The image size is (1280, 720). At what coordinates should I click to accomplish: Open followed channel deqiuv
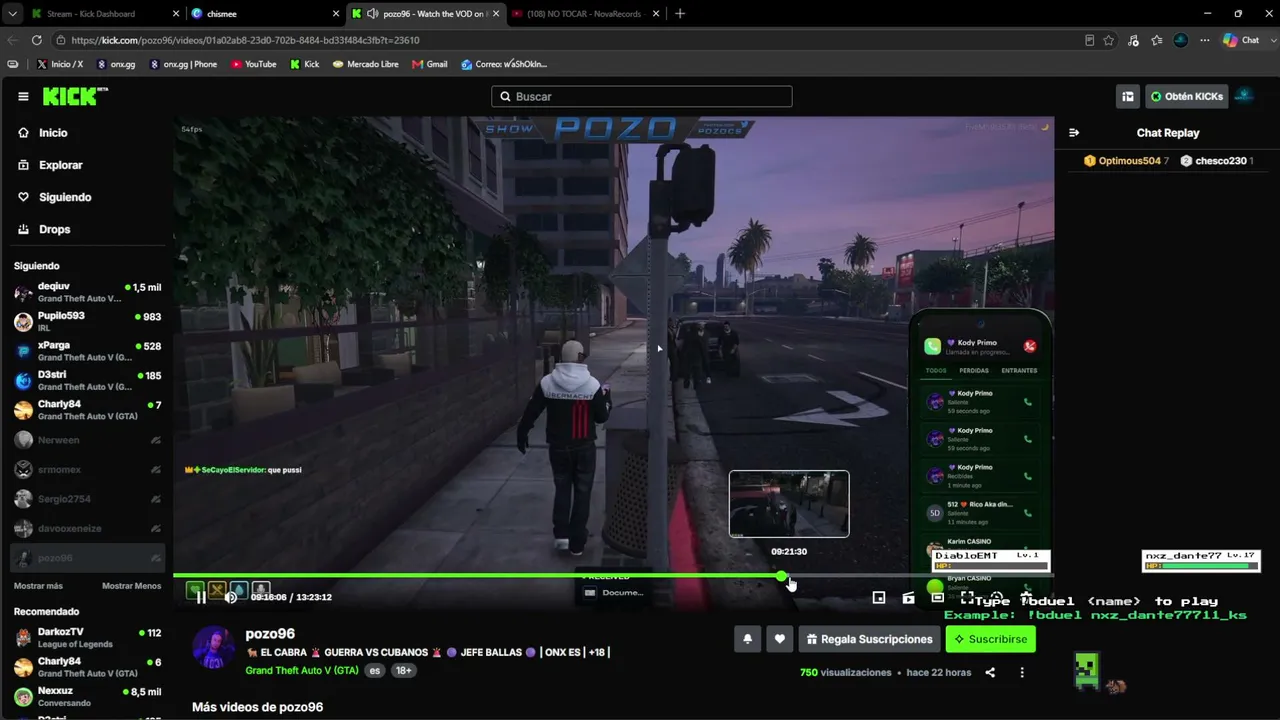click(x=87, y=292)
